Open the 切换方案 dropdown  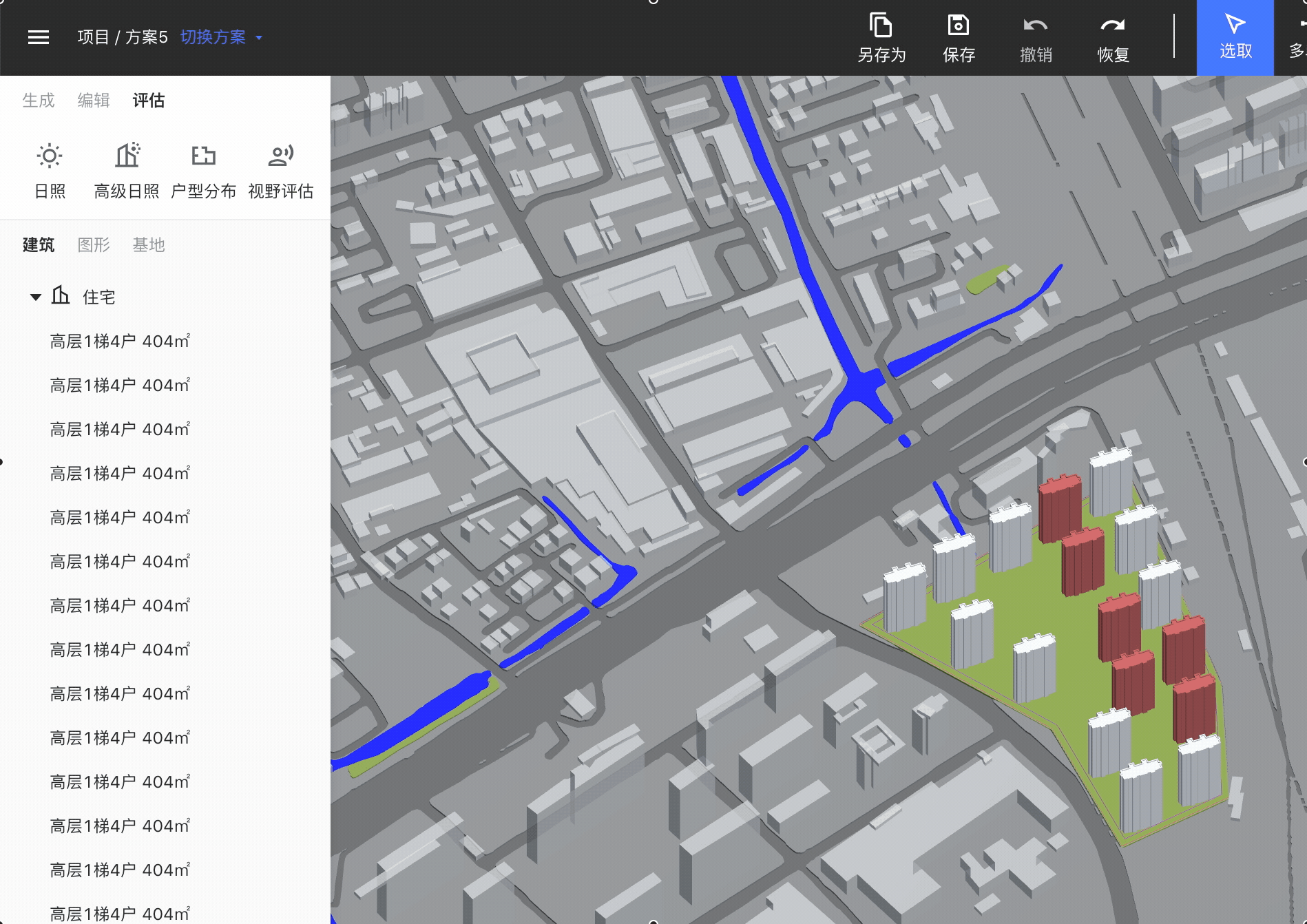pyautogui.click(x=221, y=37)
